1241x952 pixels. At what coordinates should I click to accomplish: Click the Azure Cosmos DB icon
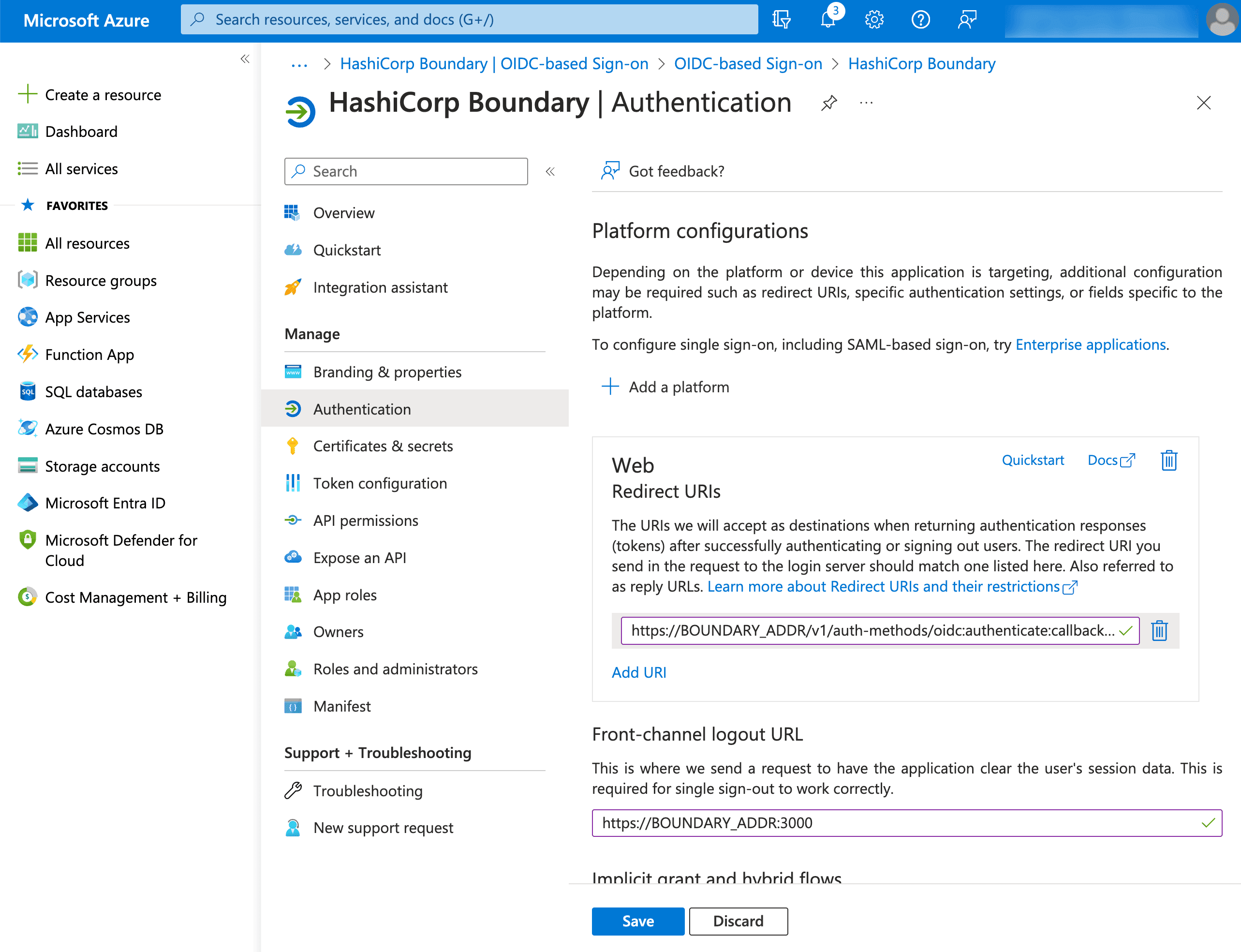pos(27,429)
